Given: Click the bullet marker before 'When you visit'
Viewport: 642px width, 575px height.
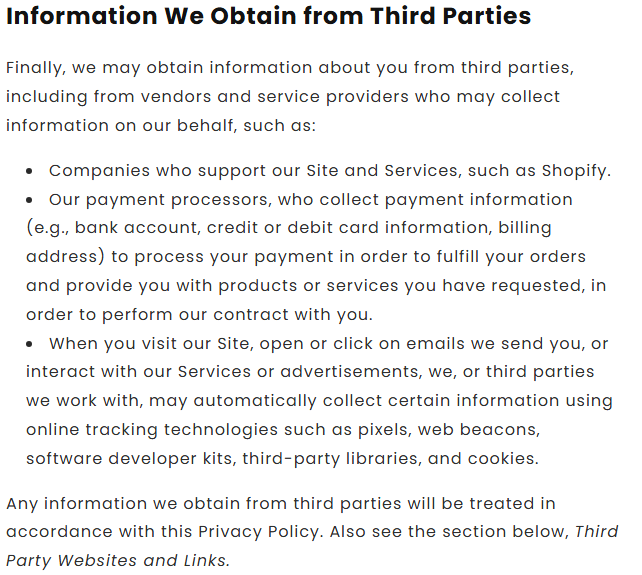Looking at the screenshot, I should [x=31, y=344].
